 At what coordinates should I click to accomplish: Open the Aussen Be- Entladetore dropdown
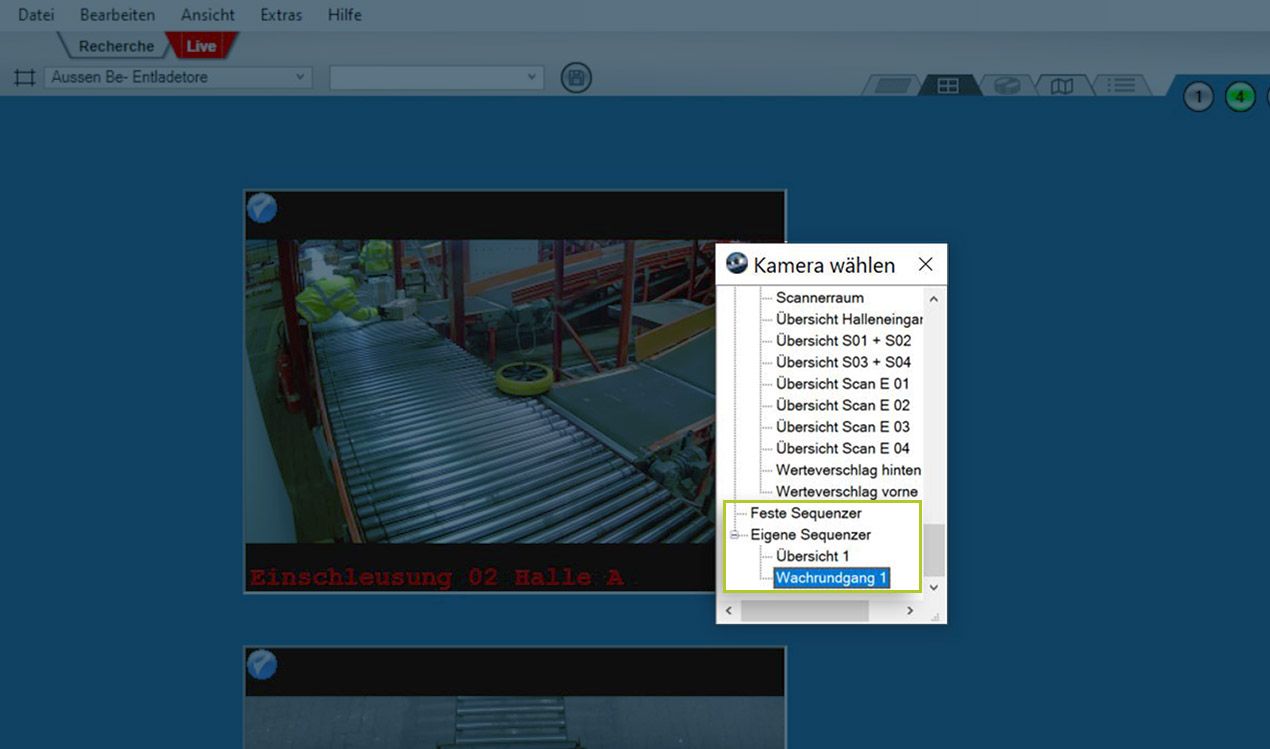(x=178, y=77)
